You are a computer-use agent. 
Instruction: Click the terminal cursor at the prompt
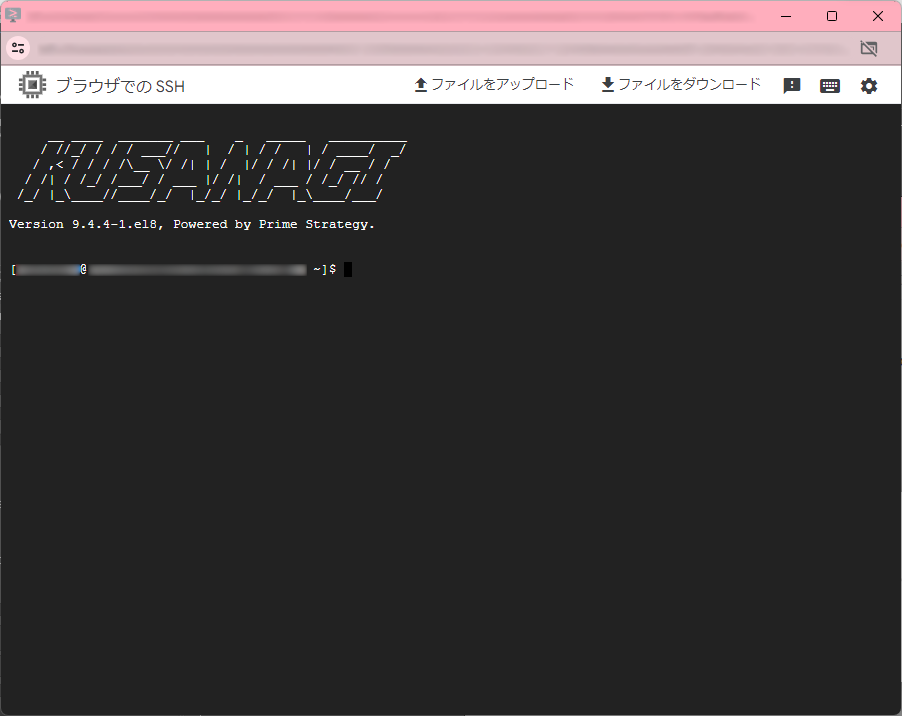(348, 269)
